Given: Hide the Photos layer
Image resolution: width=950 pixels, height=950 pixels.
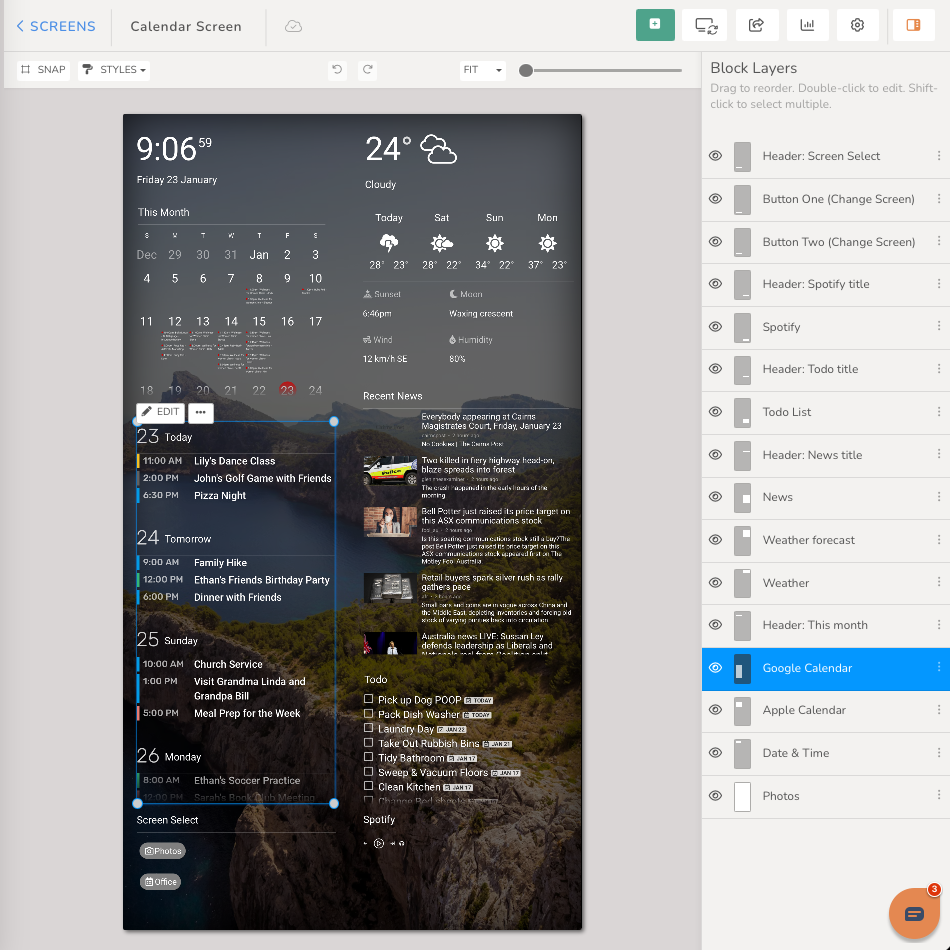Looking at the screenshot, I should [714, 796].
